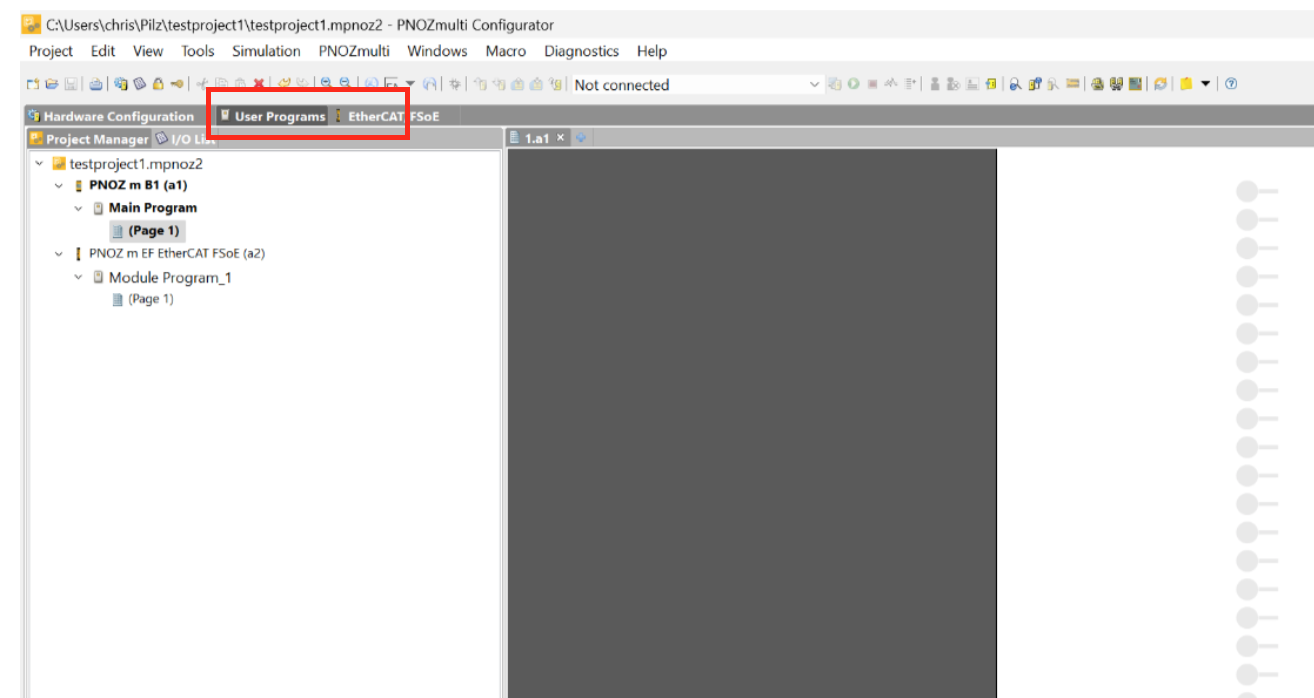This screenshot has width=1314, height=698.
Task: Click the Print toolbar icon
Action: pos(96,84)
